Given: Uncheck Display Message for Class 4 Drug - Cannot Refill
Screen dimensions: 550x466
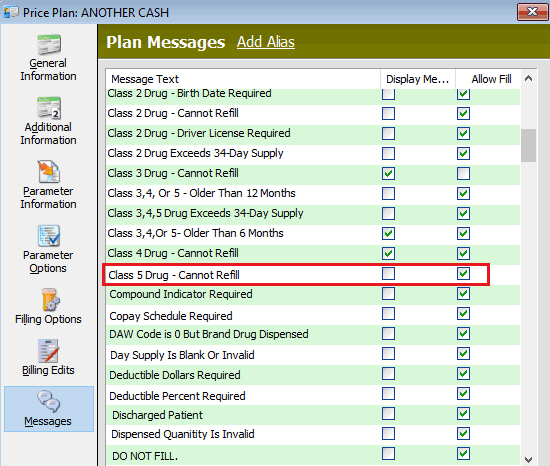Looking at the screenshot, I should 388,253.
